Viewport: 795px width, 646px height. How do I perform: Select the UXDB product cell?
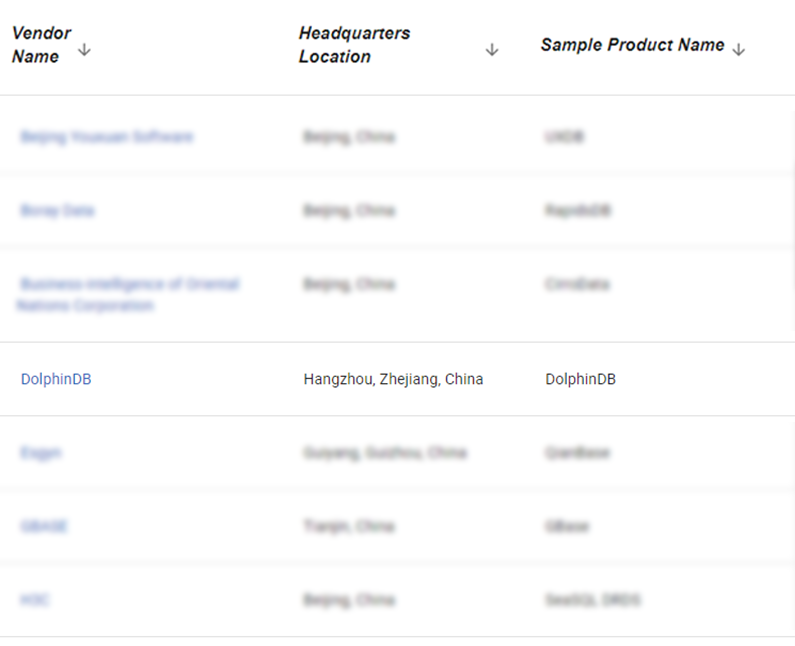(x=564, y=136)
